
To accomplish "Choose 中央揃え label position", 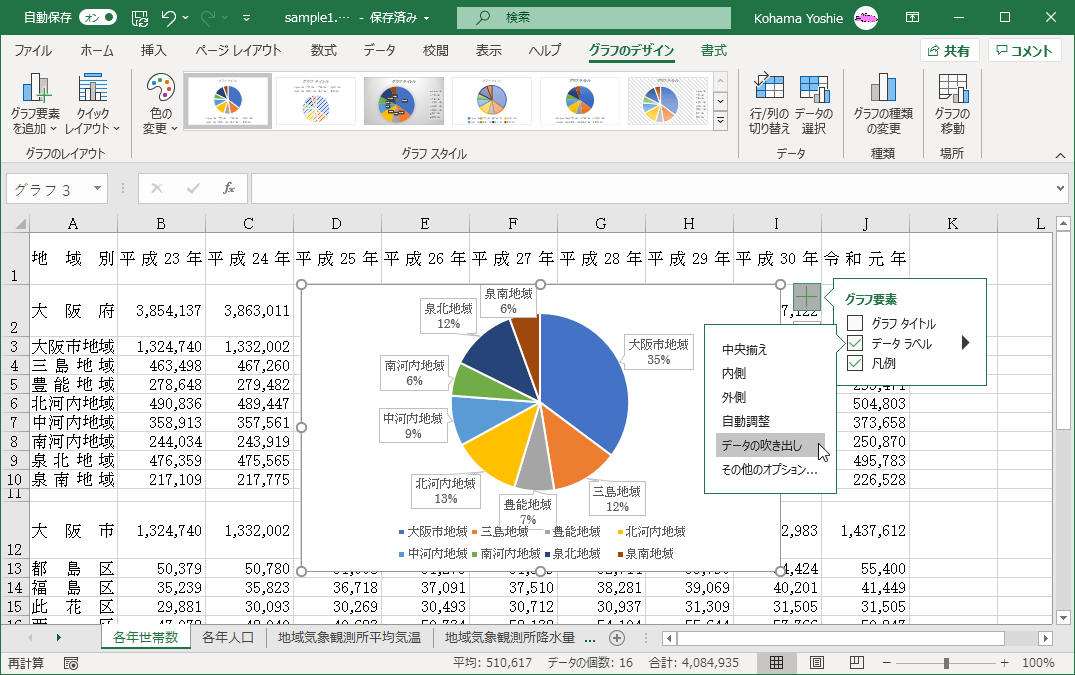I will coord(745,349).
